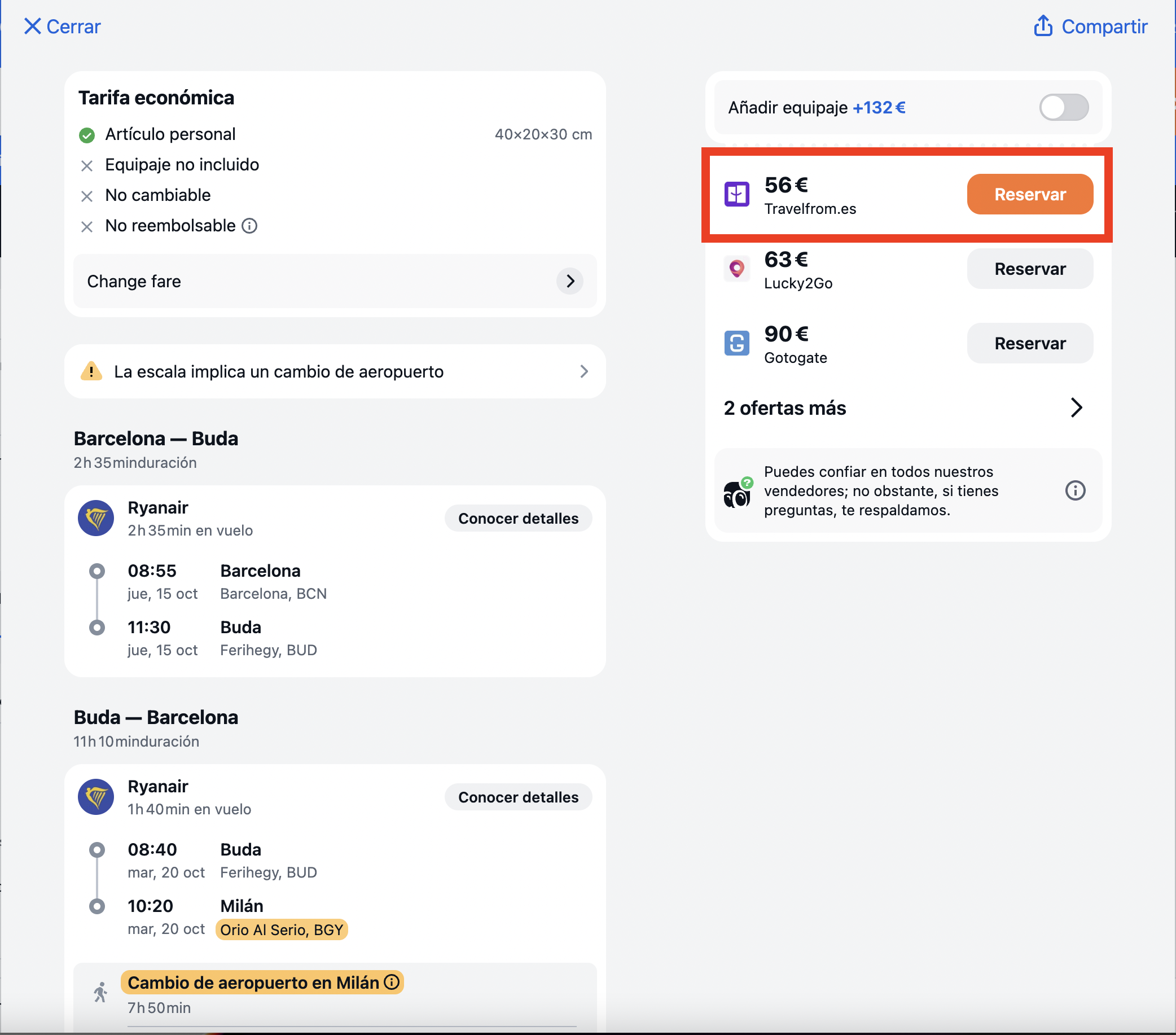Screen dimensions: 1176x1035
Task: Share this itinerary via Compartir
Action: tap(1090, 27)
